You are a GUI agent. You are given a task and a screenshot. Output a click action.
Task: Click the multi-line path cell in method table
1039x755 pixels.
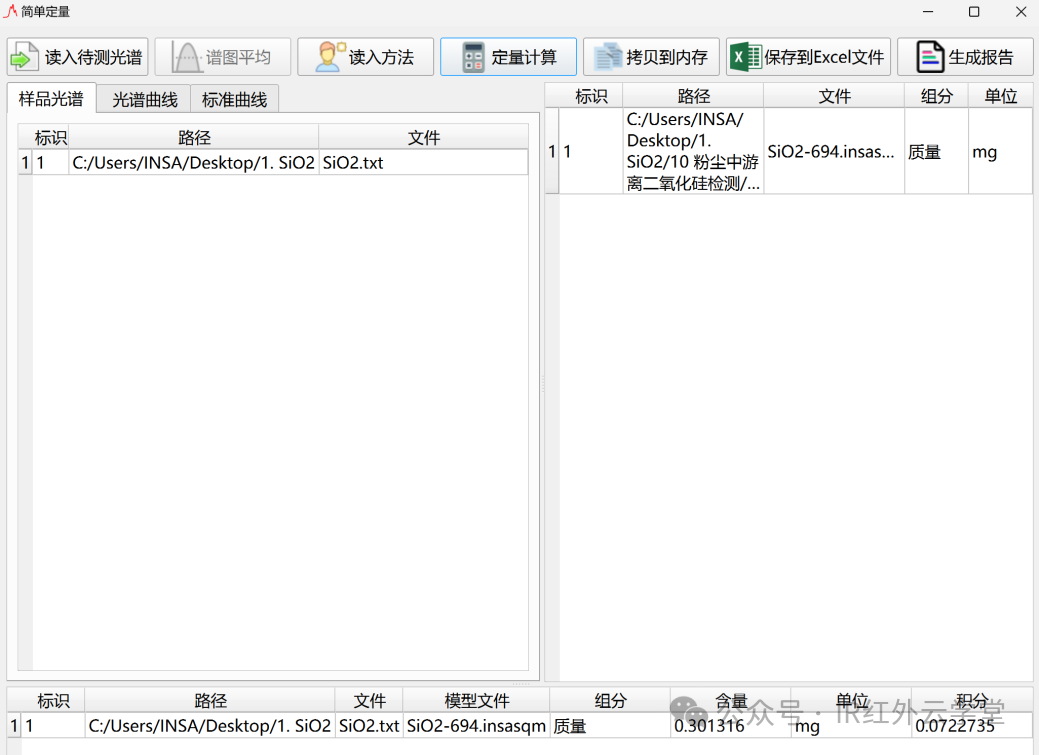click(x=693, y=151)
